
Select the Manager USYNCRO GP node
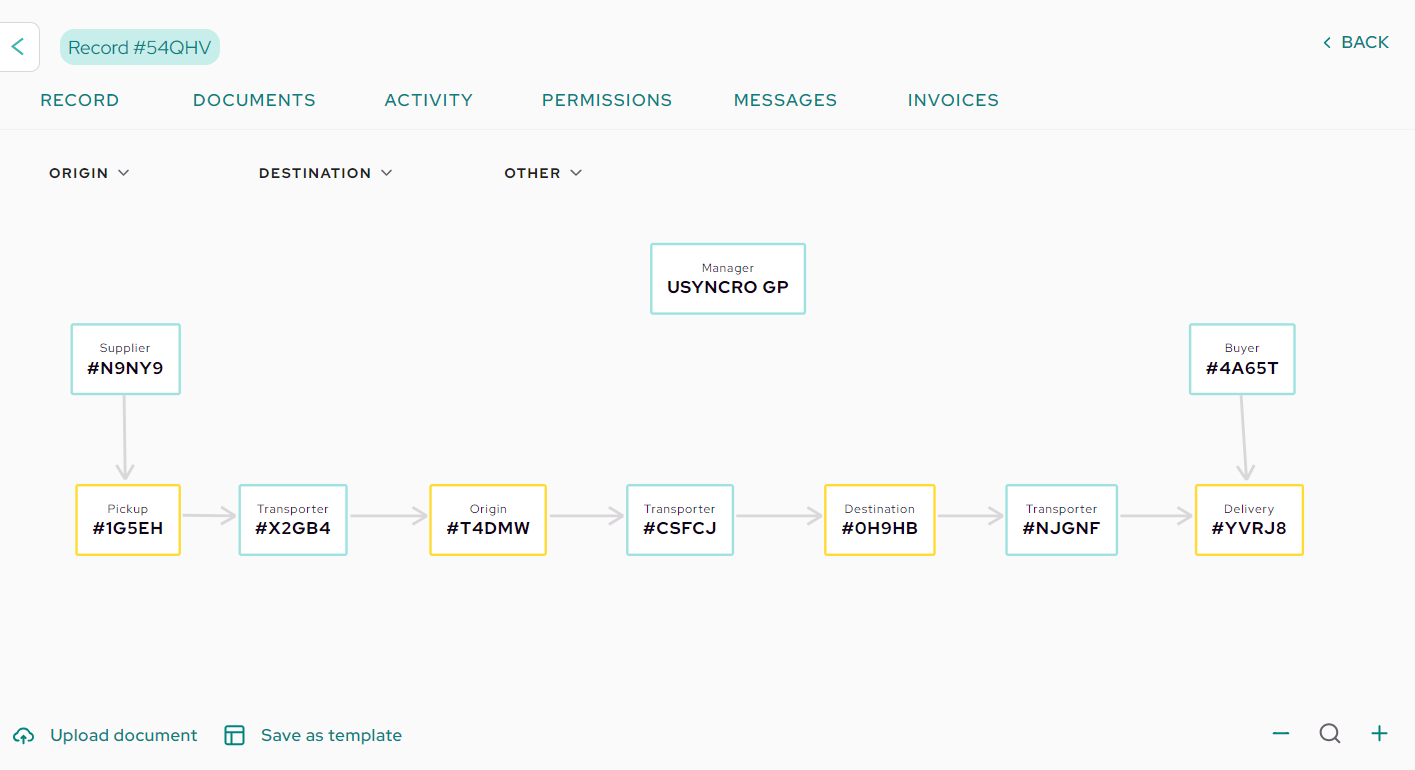[x=728, y=279]
